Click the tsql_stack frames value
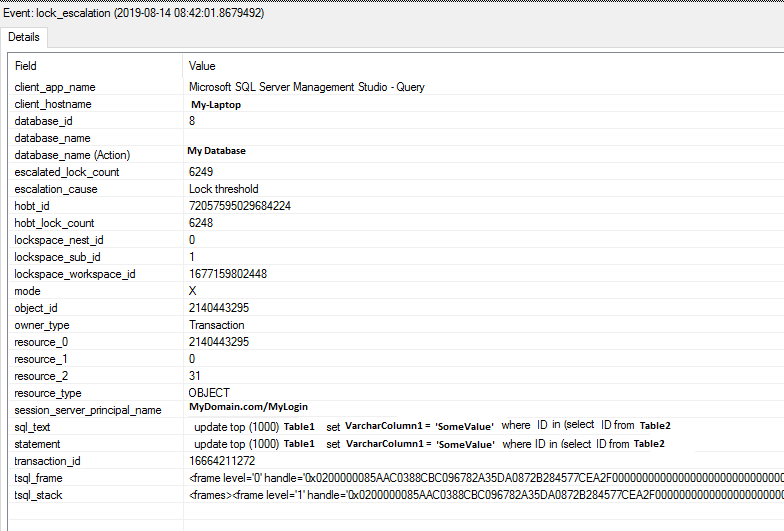The image size is (784, 531). [x=486, y=495]
